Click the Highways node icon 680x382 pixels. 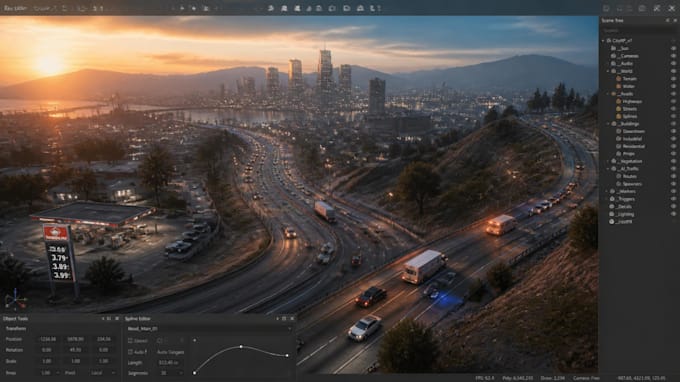click(619, 101)
